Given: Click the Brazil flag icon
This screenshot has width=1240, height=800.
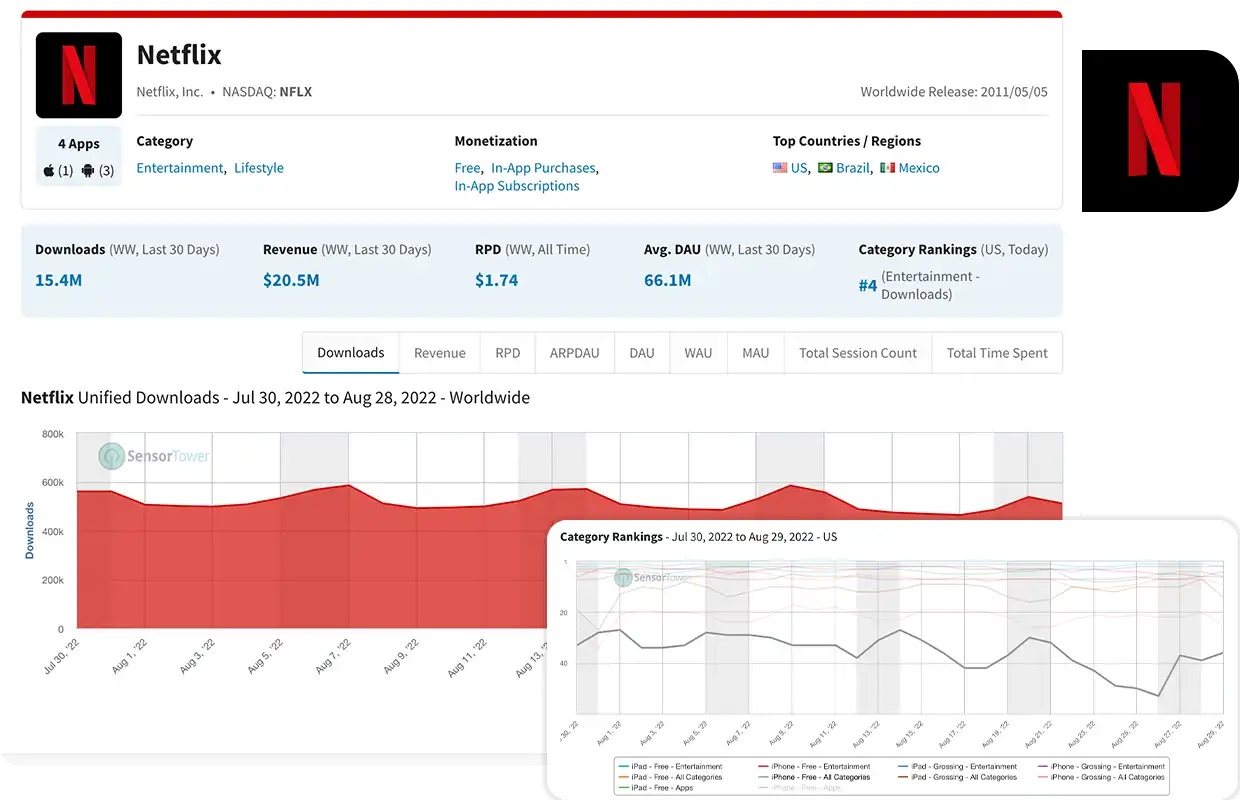Looking at the screenshot, I should (x=825, y=168).
